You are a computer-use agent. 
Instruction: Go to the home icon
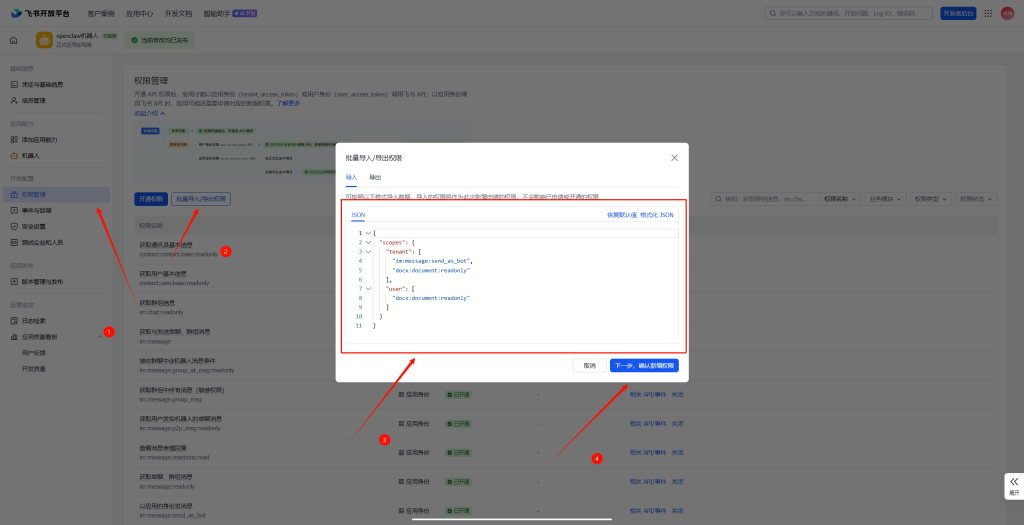coord(13,40)
